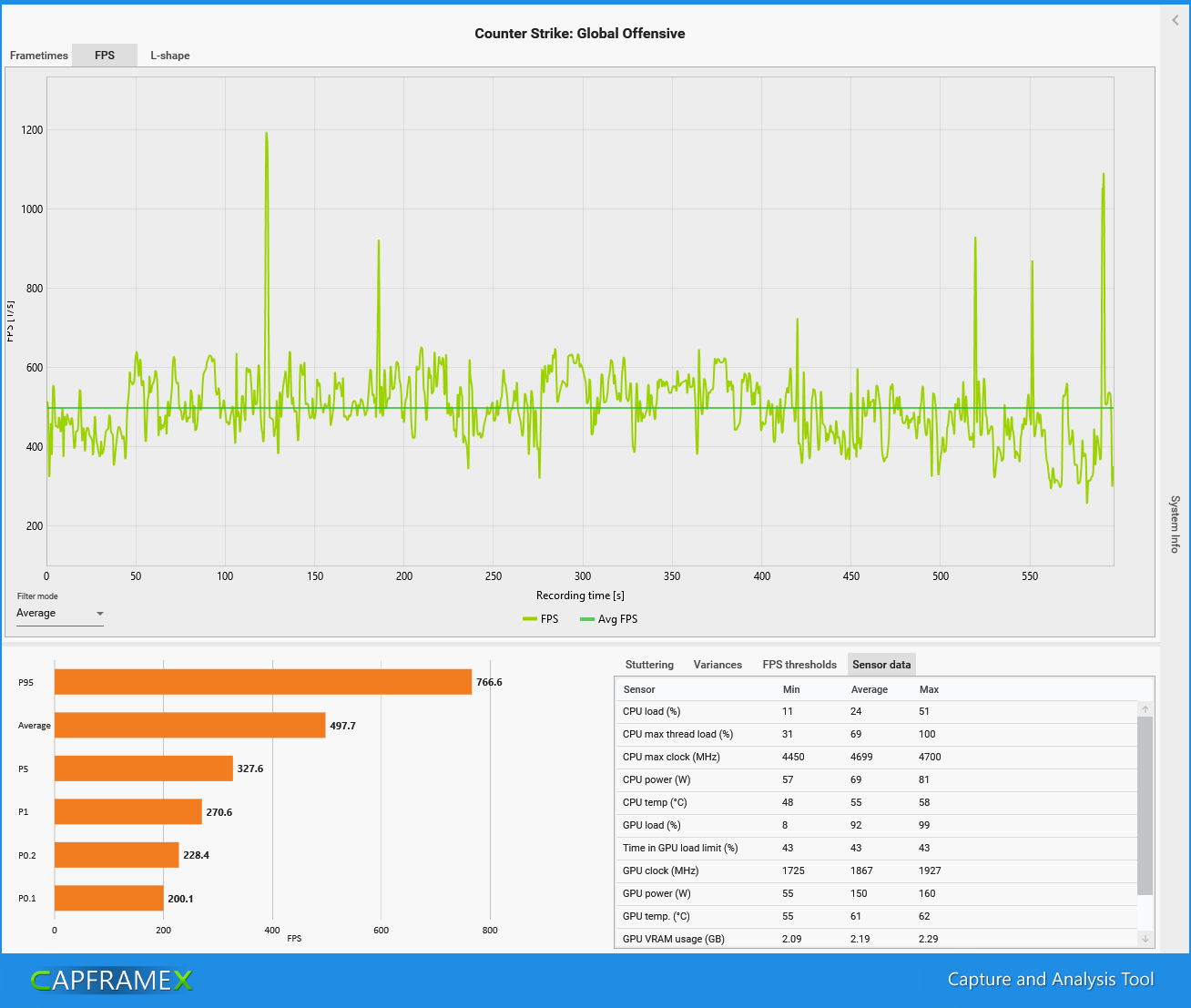1191x1008 pixels.
Task: Select the FPS tab
Action: click(105, 56)
